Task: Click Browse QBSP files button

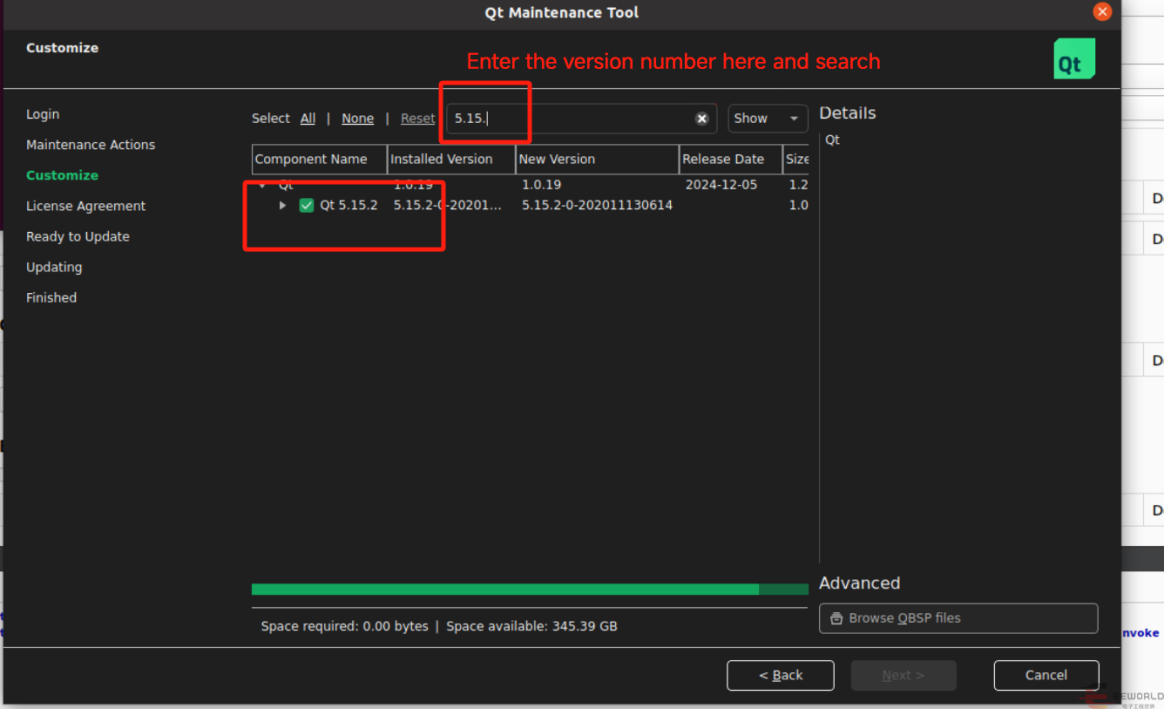Action: coord(958,618)
